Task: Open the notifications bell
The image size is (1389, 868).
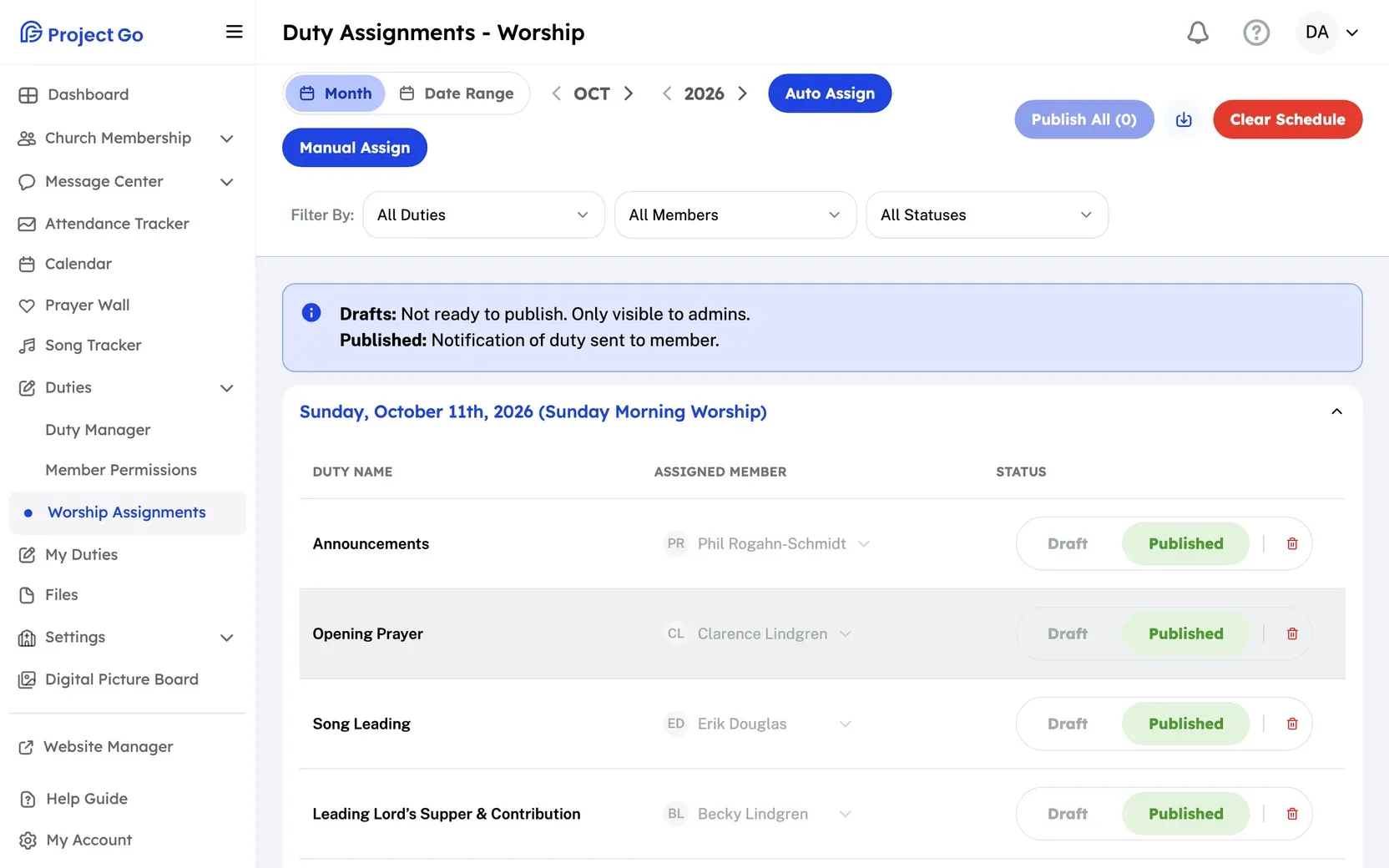Action: coord(1198,33)
